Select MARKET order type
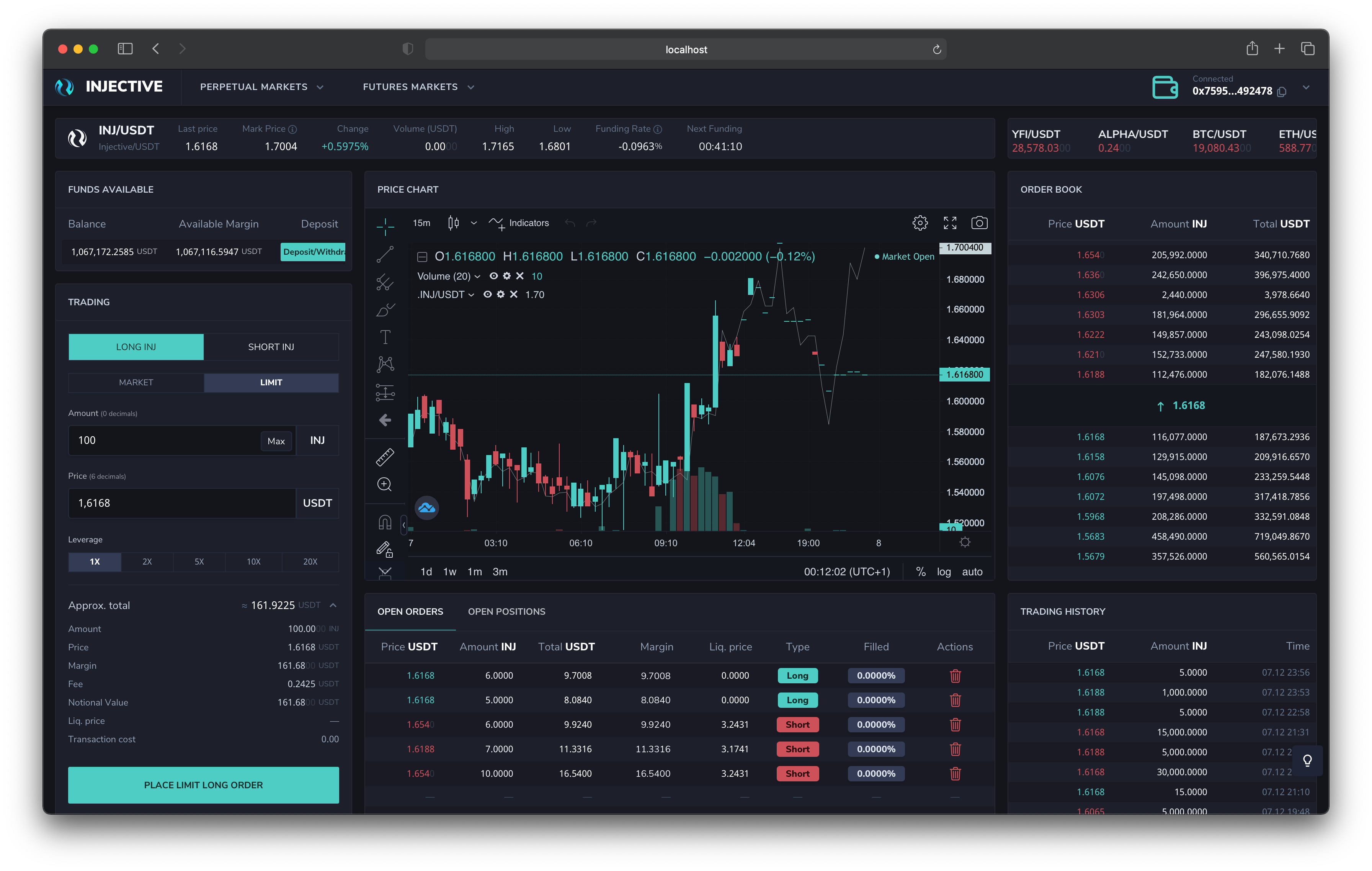Viewport: 1372px width, 871px height. 136,383
